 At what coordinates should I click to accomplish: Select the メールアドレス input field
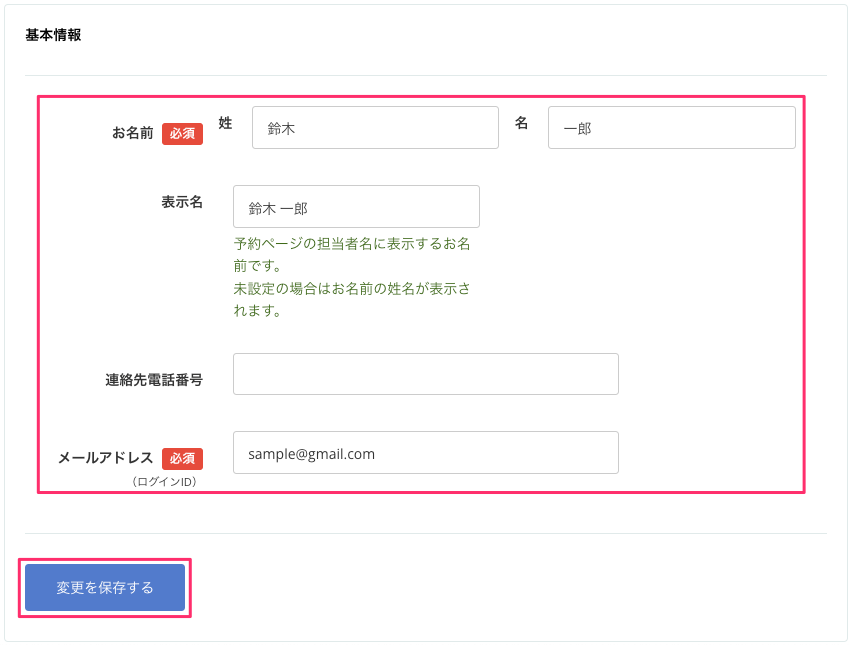[x=425, y=453]
